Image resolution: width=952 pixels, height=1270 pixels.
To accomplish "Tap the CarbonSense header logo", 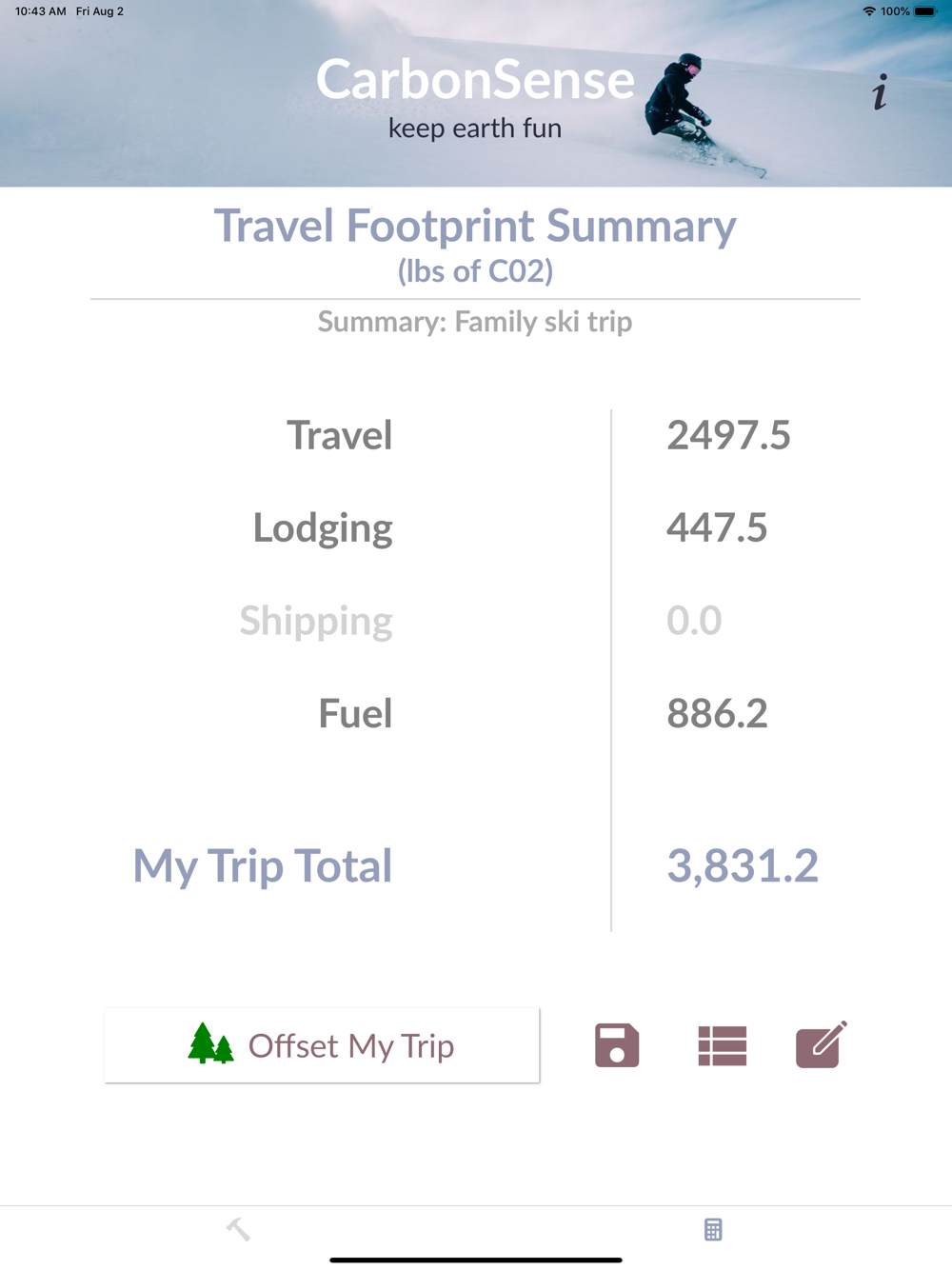I will (x=475, y=80).
